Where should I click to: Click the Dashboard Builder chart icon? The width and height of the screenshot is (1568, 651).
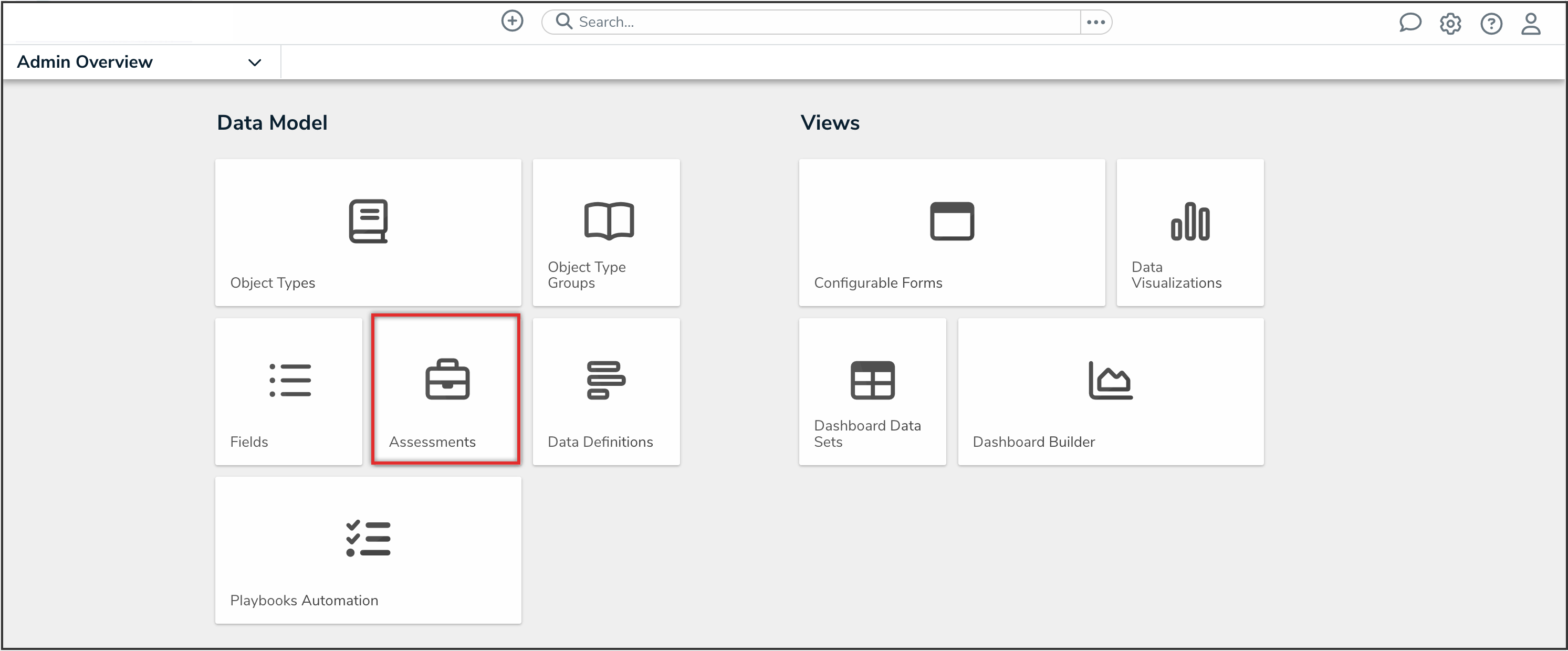(x=1110, y=380)
